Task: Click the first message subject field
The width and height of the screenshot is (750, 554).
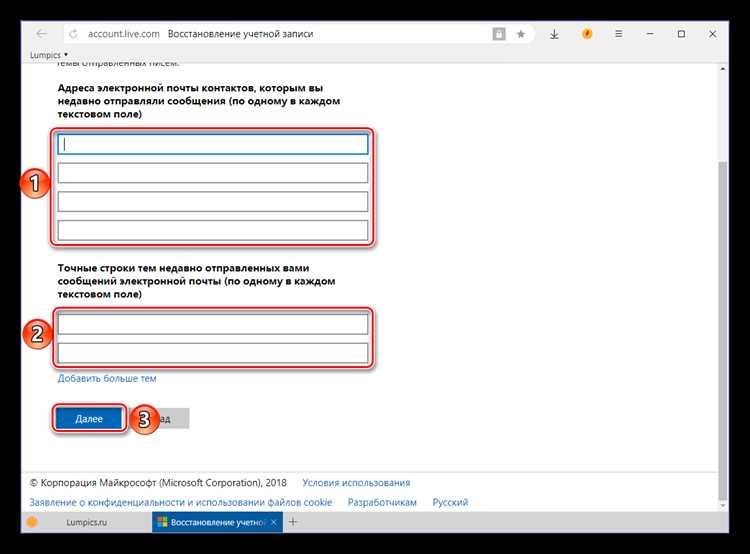Action: pyautogui.click(x=213, y=324)
